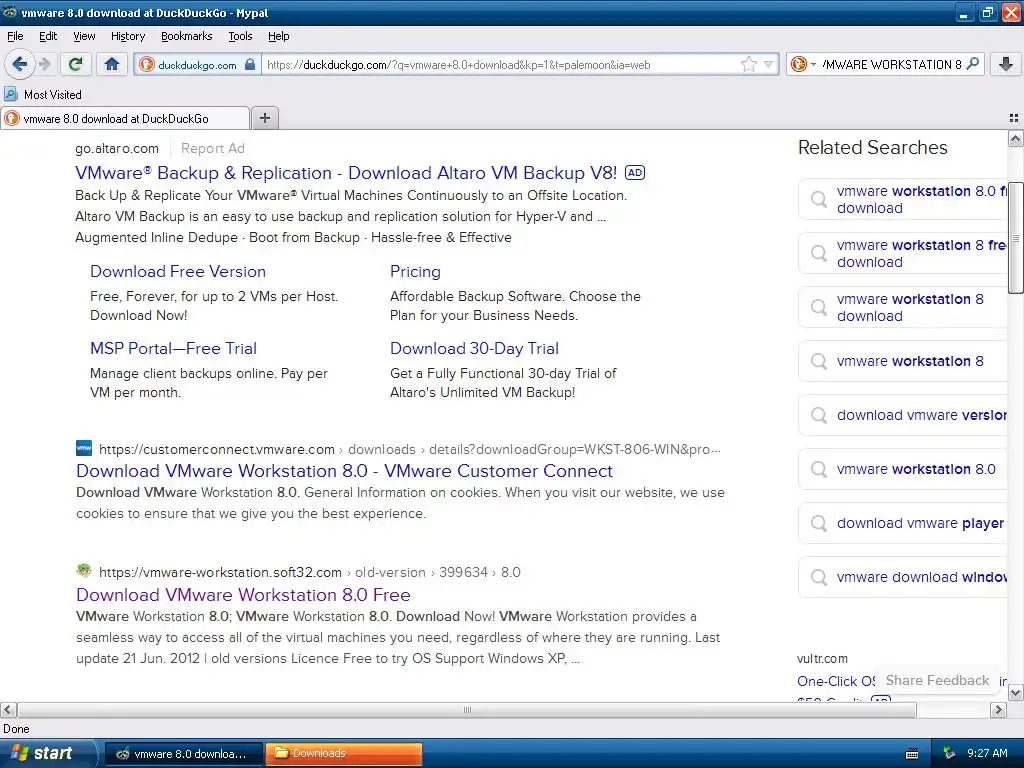Select related search 'vmware workstation 8 fre... download'

(x=903, y=253)
